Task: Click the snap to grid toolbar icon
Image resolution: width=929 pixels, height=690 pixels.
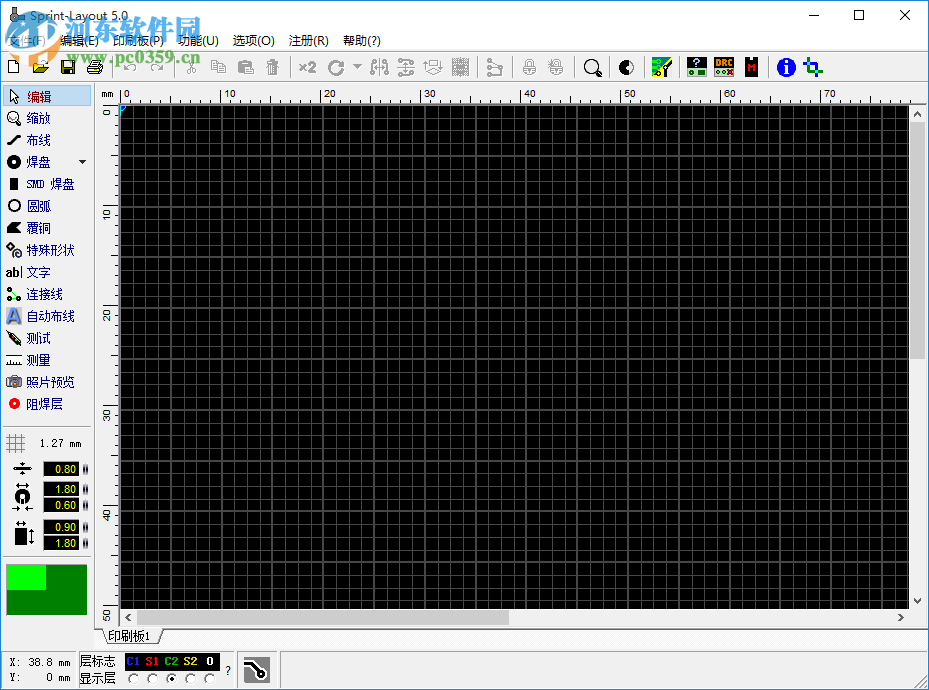Action: [460, 67]
